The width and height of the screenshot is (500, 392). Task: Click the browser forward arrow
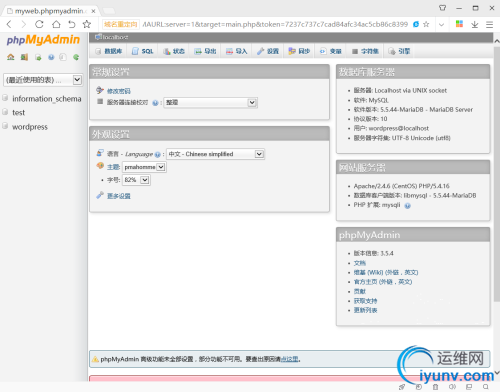[23, 24]
